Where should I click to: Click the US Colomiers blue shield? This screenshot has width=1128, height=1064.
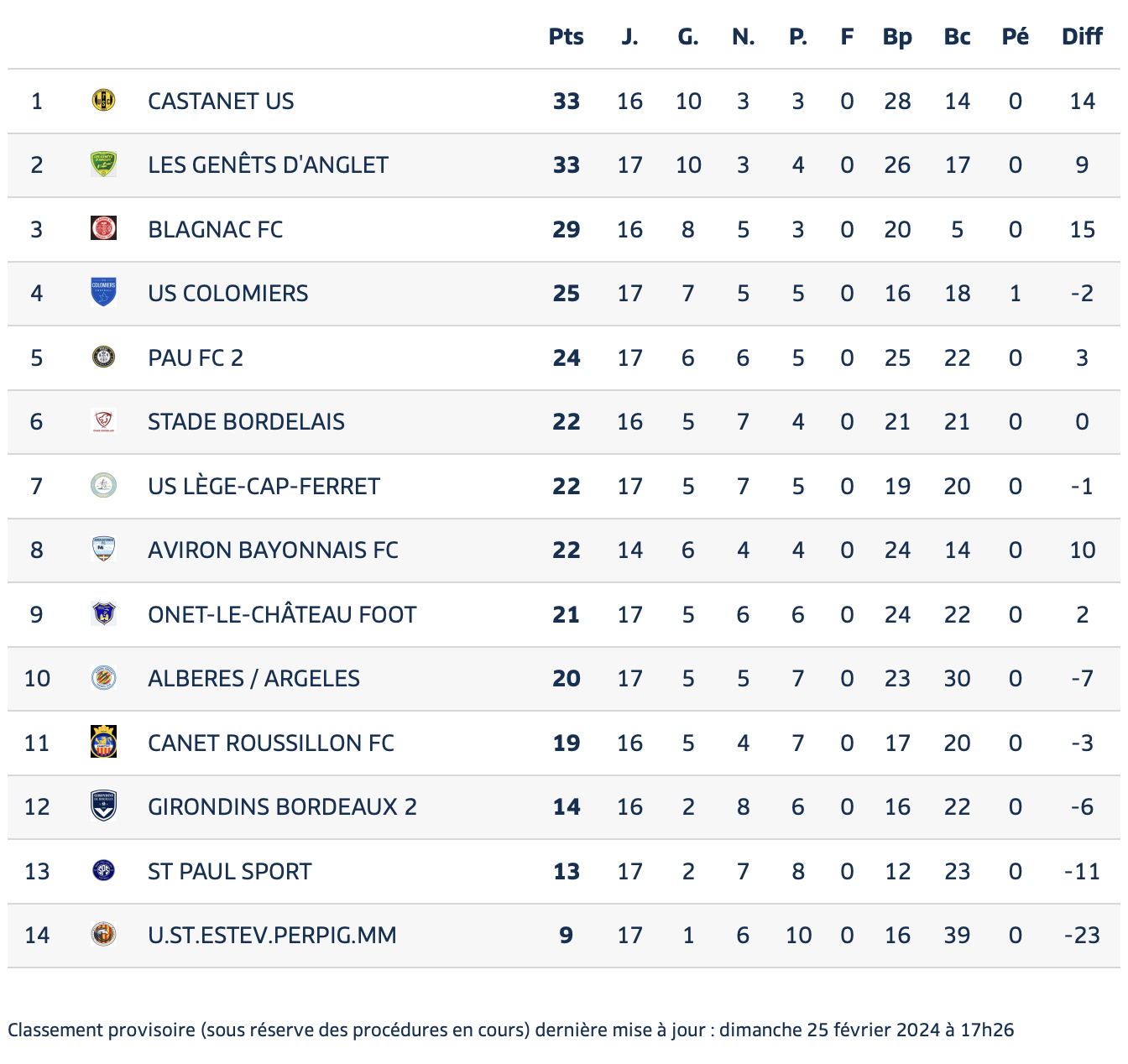coord(103,293)
